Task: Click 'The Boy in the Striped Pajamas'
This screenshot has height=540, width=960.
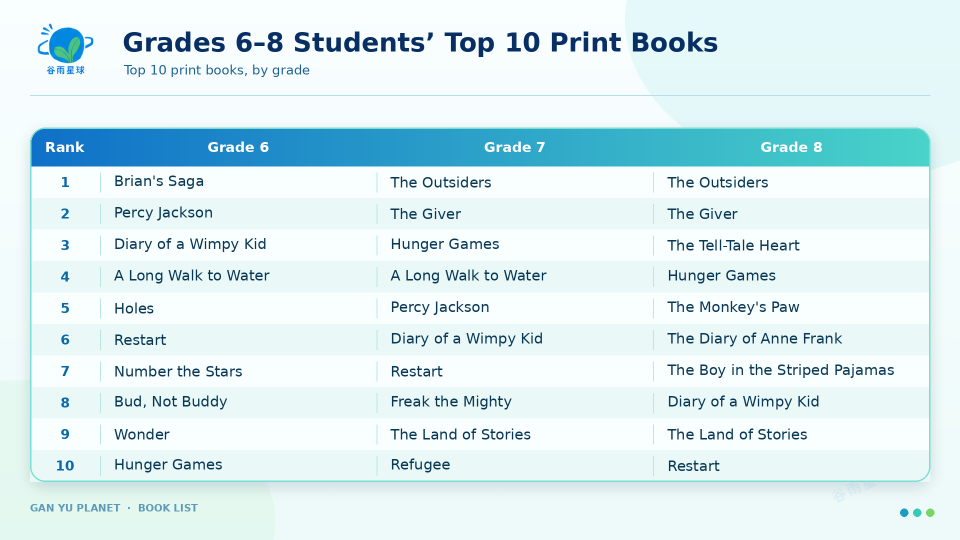Action: [781, 370]
